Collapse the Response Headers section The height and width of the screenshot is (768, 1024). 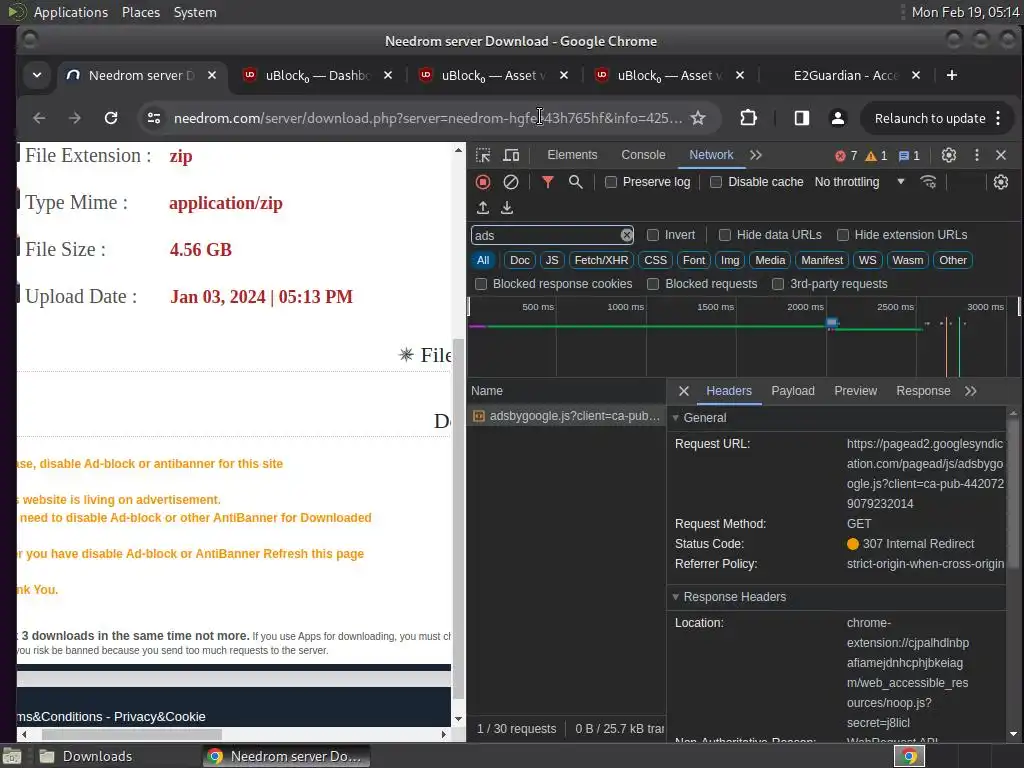click(676, 597)
